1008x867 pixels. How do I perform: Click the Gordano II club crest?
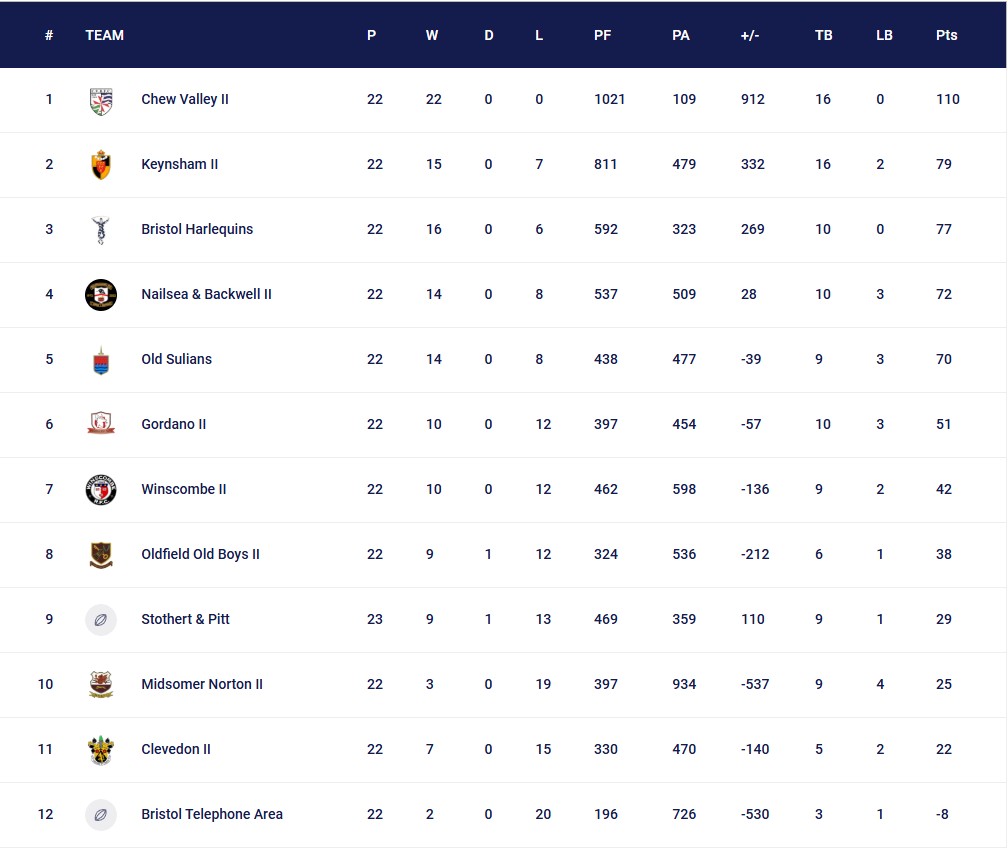(x=101, y=425)
